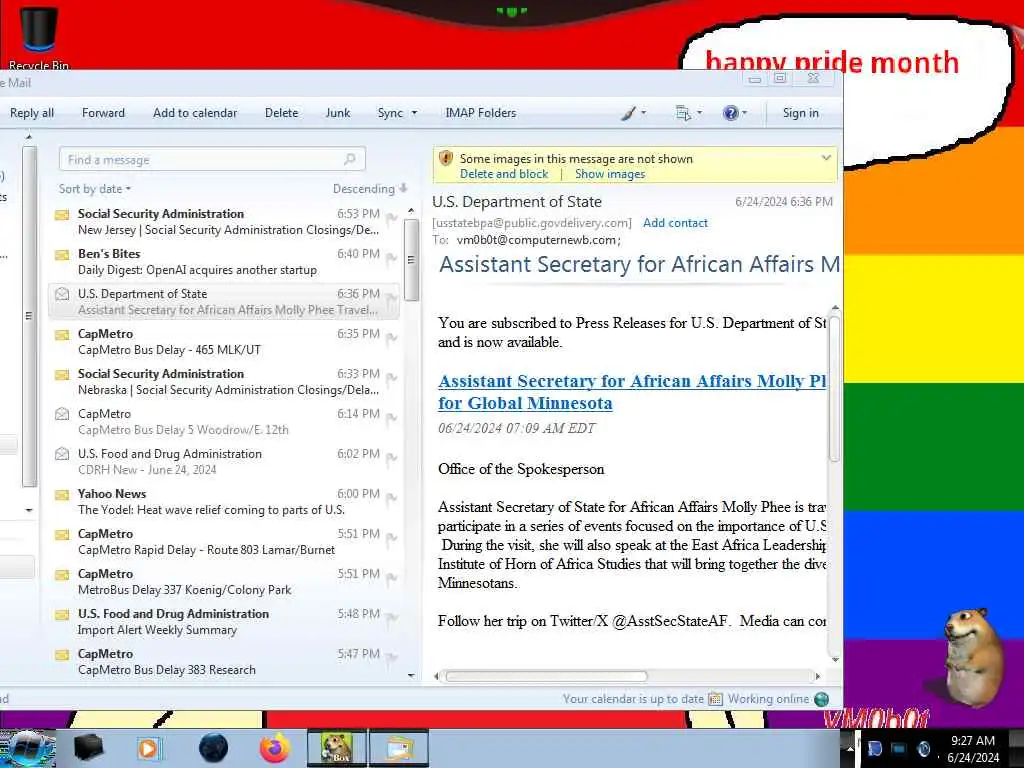Expand the Sync dropdown arrow
This screenshot has height=768, width=1024.
(414, 113)
